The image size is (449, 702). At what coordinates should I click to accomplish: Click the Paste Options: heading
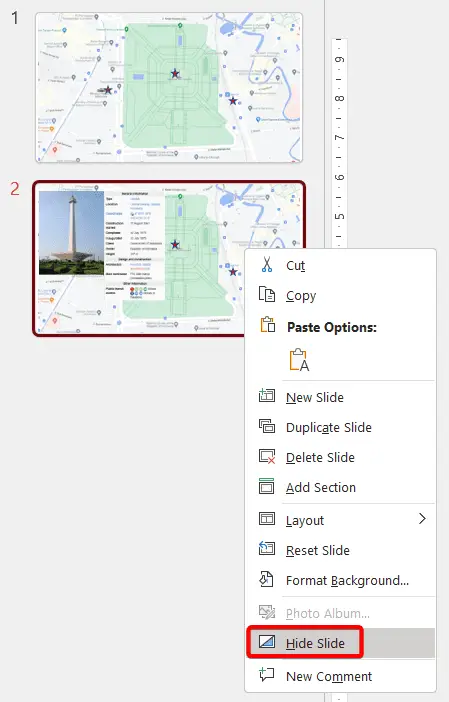tap(332, 327)
